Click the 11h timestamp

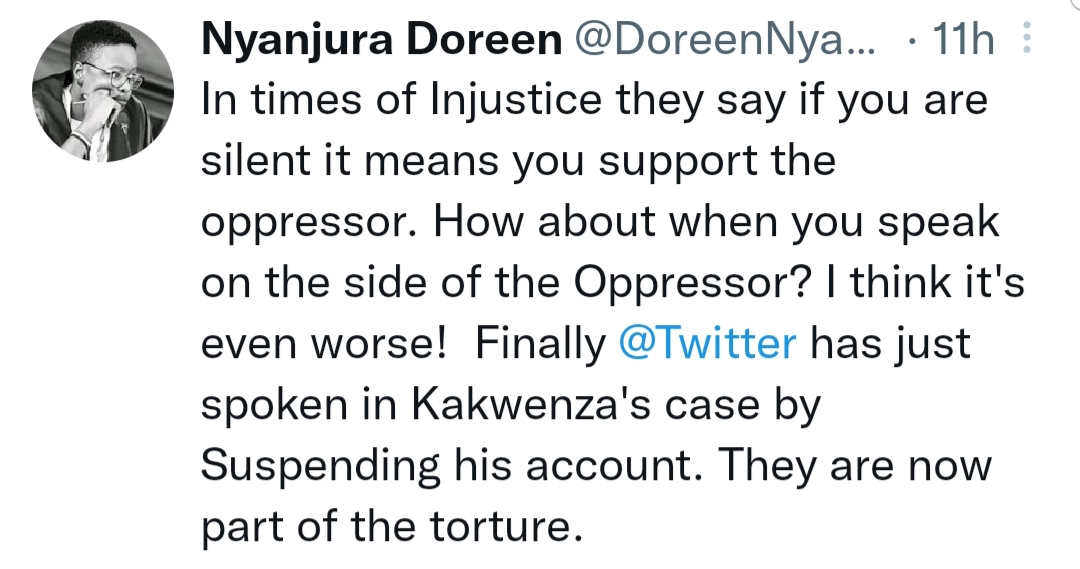963,42
